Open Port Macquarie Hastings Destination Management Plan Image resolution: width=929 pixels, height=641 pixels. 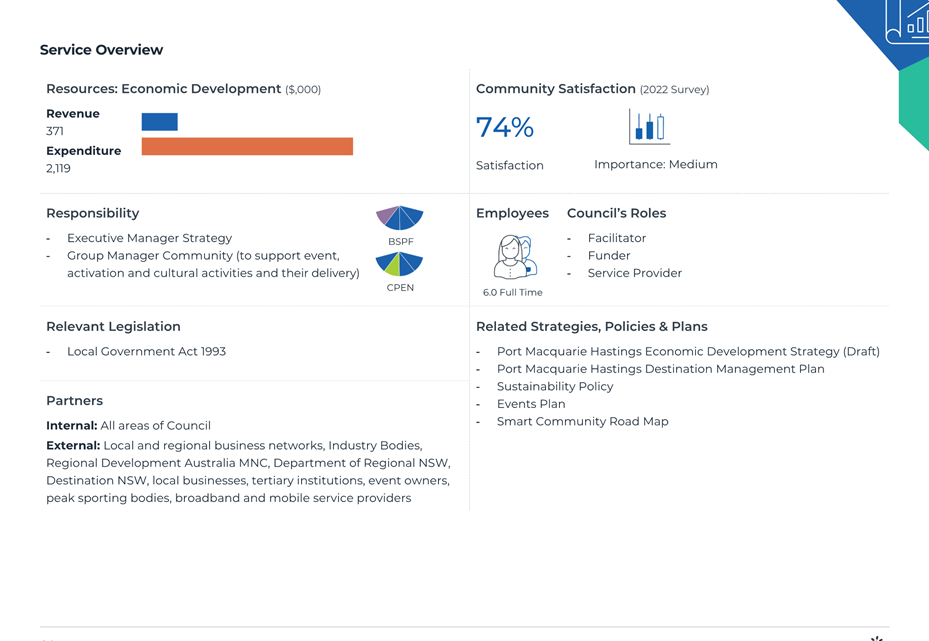[661, 369]
